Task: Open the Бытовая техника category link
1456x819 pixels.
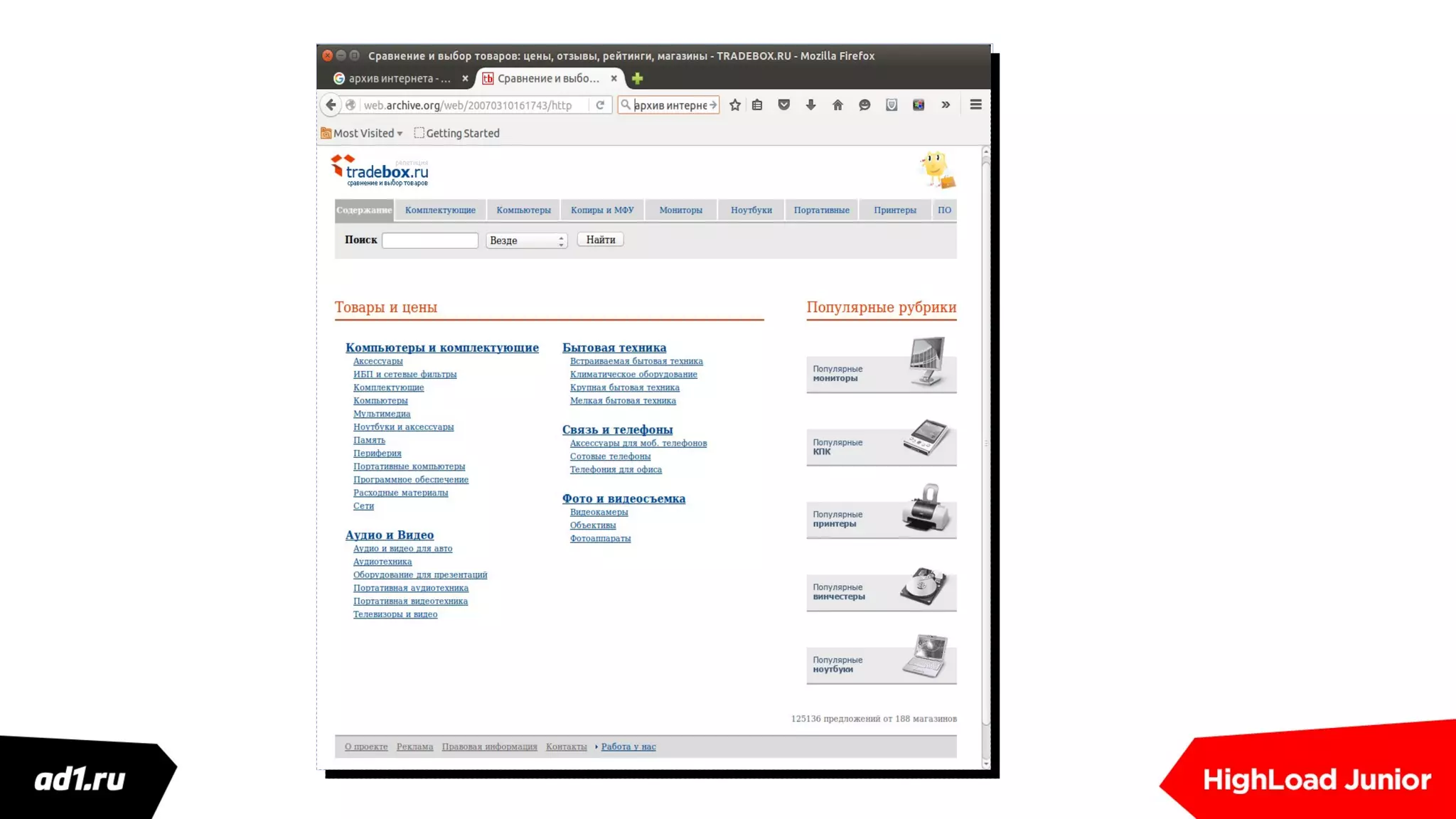Action: 614,348
